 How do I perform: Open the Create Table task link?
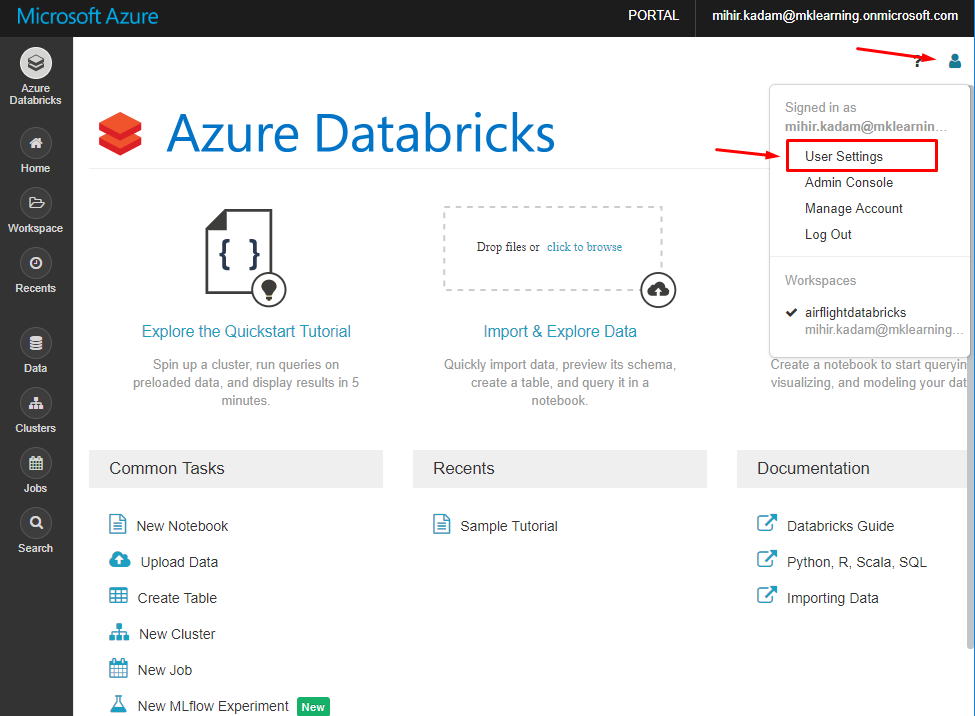point(177,598)
